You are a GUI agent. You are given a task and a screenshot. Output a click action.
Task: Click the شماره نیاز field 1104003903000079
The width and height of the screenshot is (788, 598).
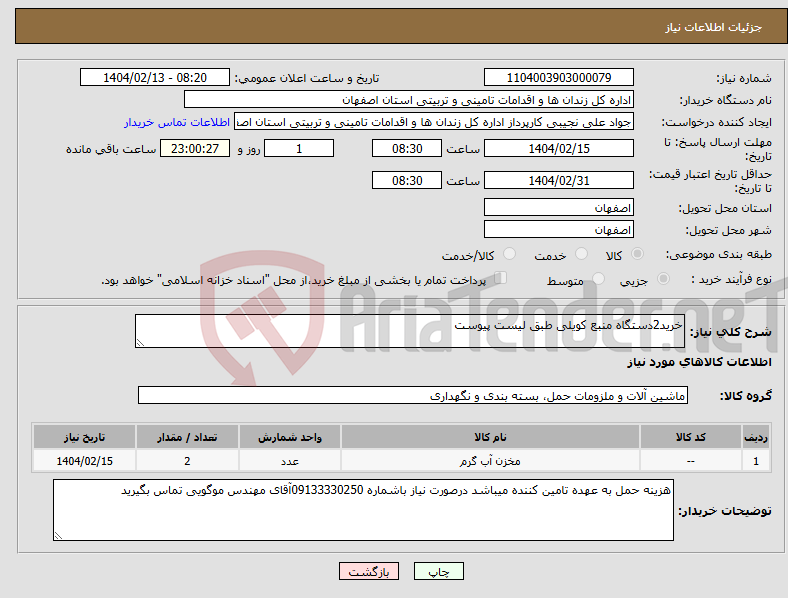(x=558, y=77)
